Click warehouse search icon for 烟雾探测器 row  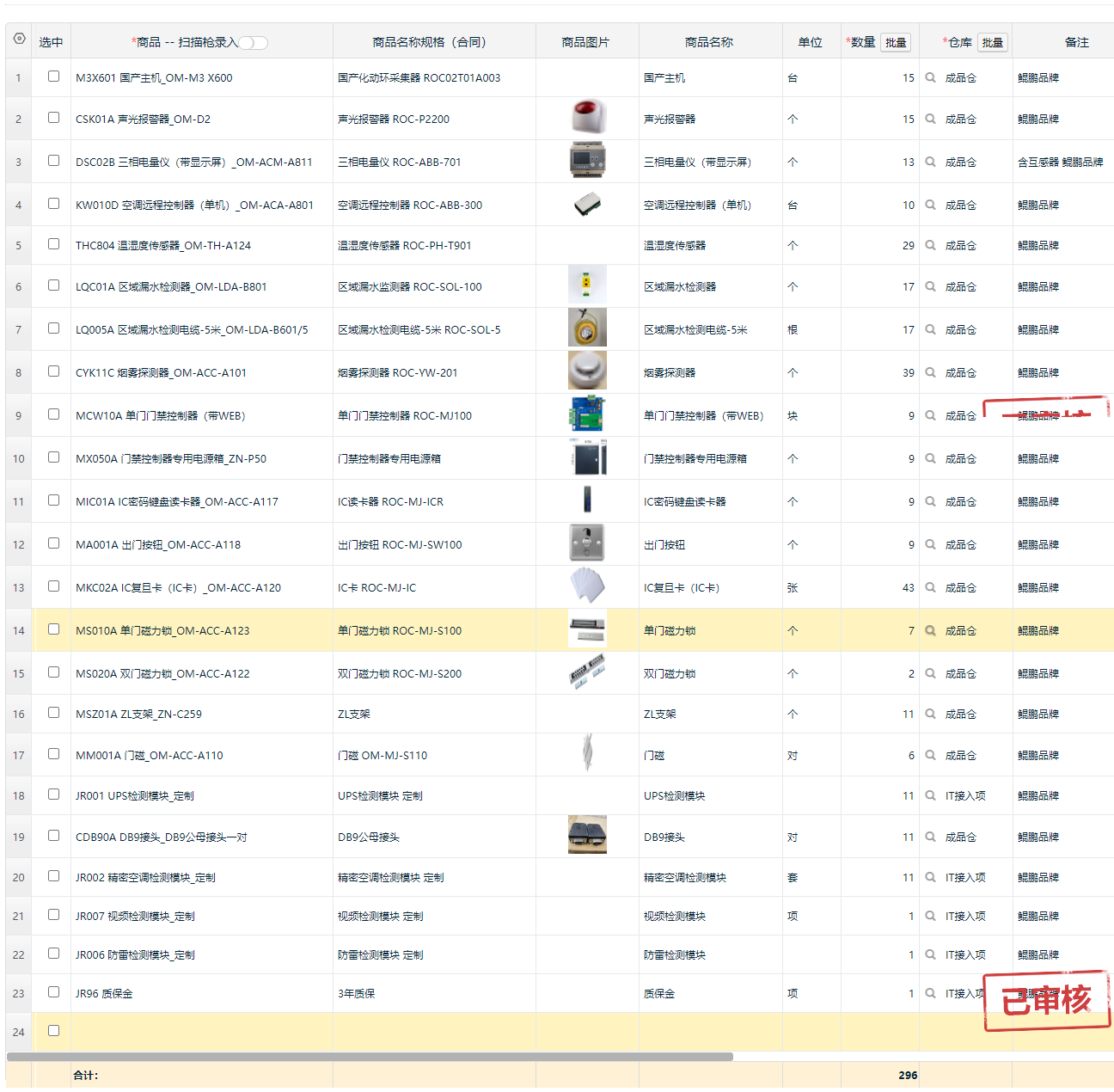tap(930, 372)
